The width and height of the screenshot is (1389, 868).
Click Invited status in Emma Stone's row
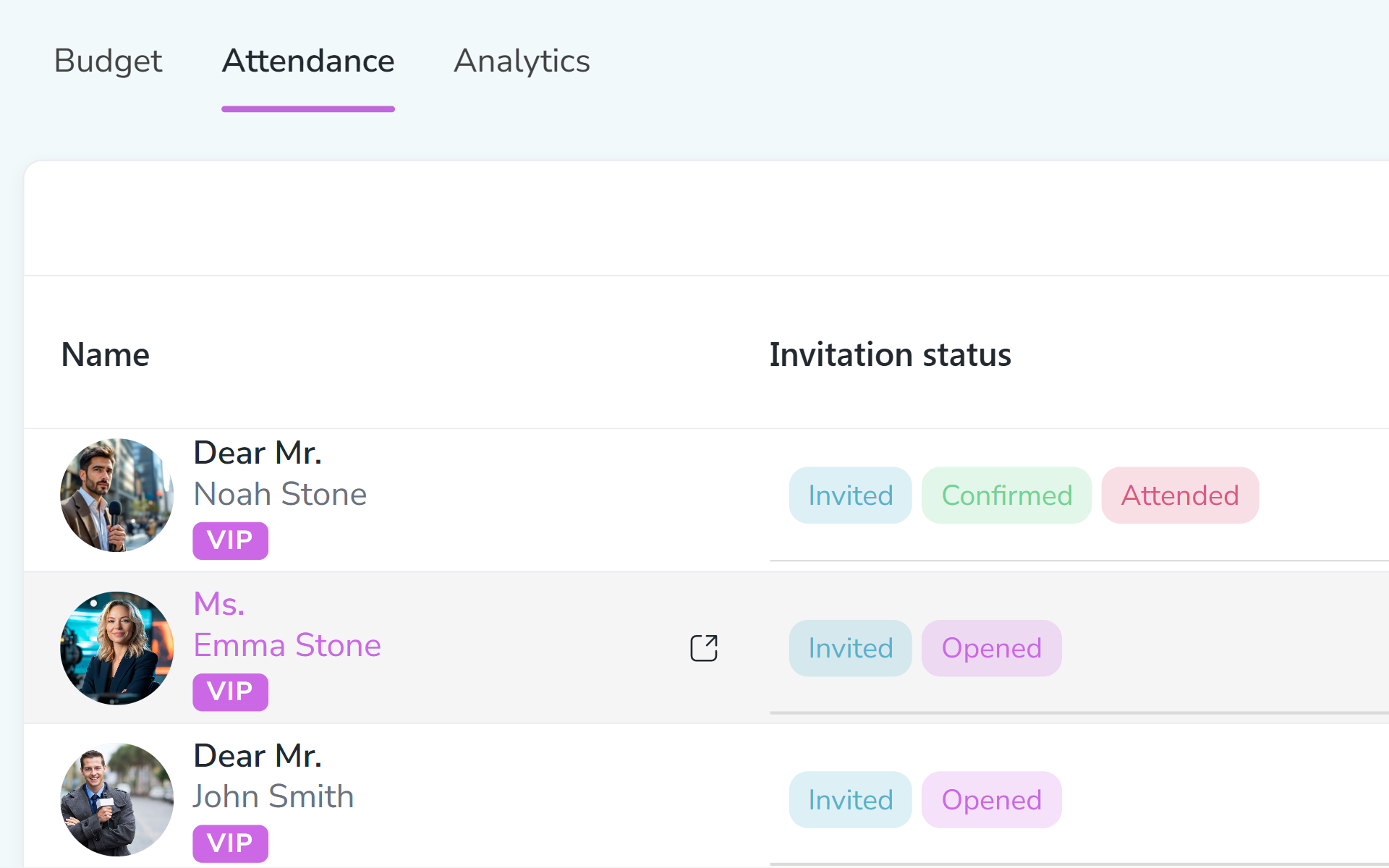click(850, 648)
